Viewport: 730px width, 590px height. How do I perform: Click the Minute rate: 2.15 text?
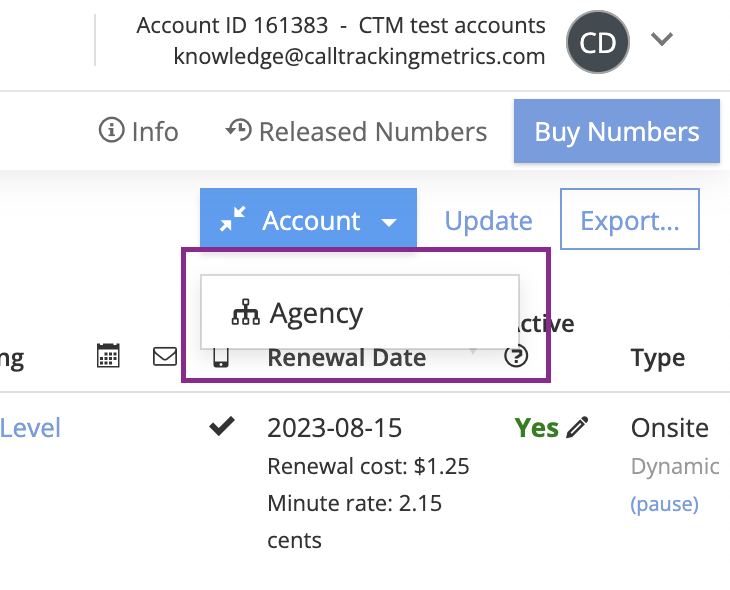coord(354,503)
